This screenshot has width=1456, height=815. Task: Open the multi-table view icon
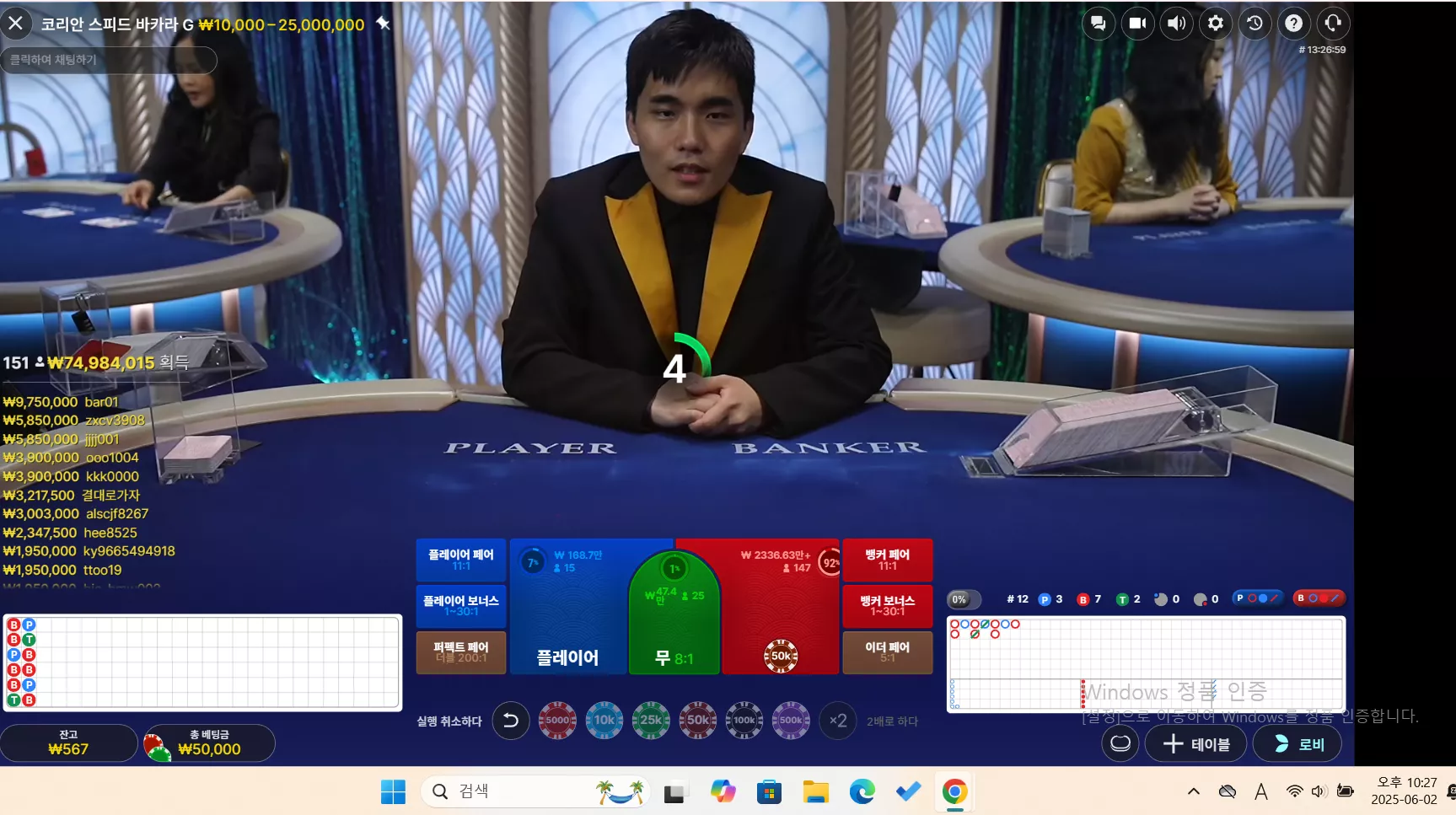(1120, 743)
